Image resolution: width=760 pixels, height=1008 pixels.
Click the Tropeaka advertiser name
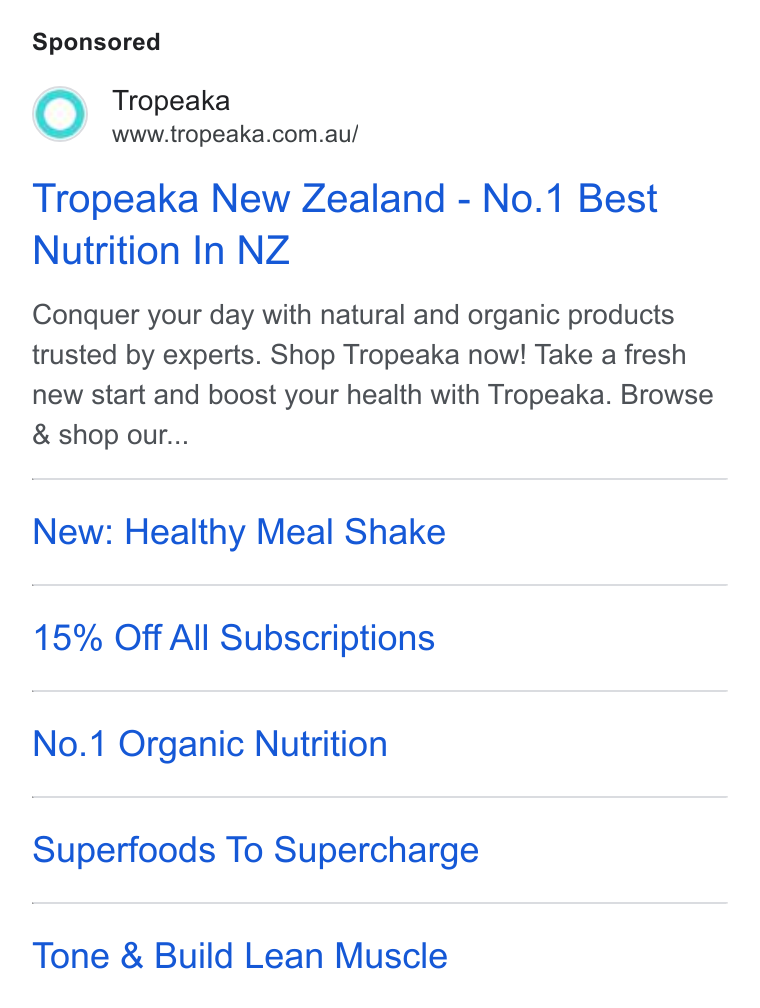pos(171,101)
